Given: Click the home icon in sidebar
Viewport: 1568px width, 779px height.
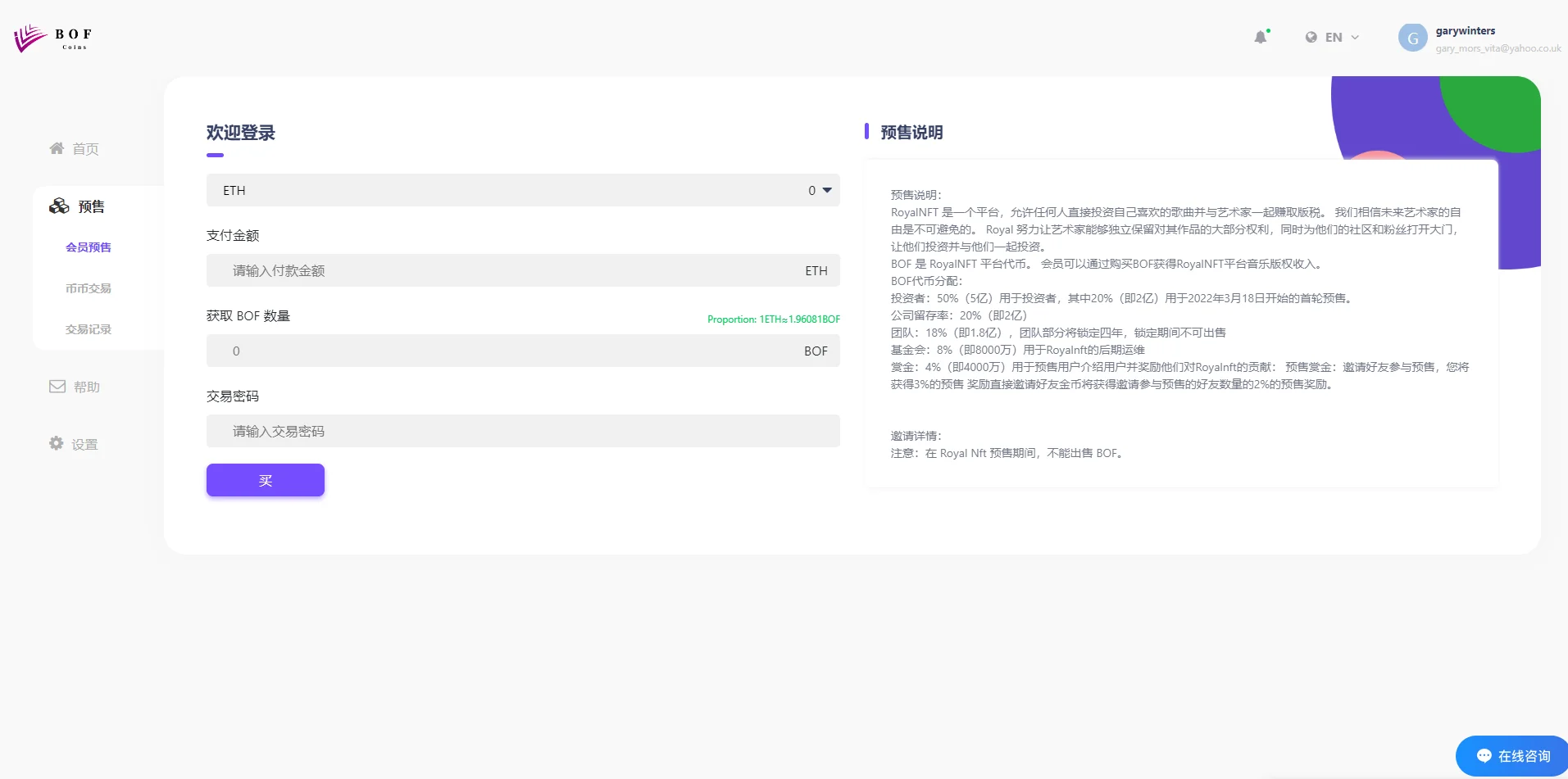Looking at the screenshot, I should [57, 148].
